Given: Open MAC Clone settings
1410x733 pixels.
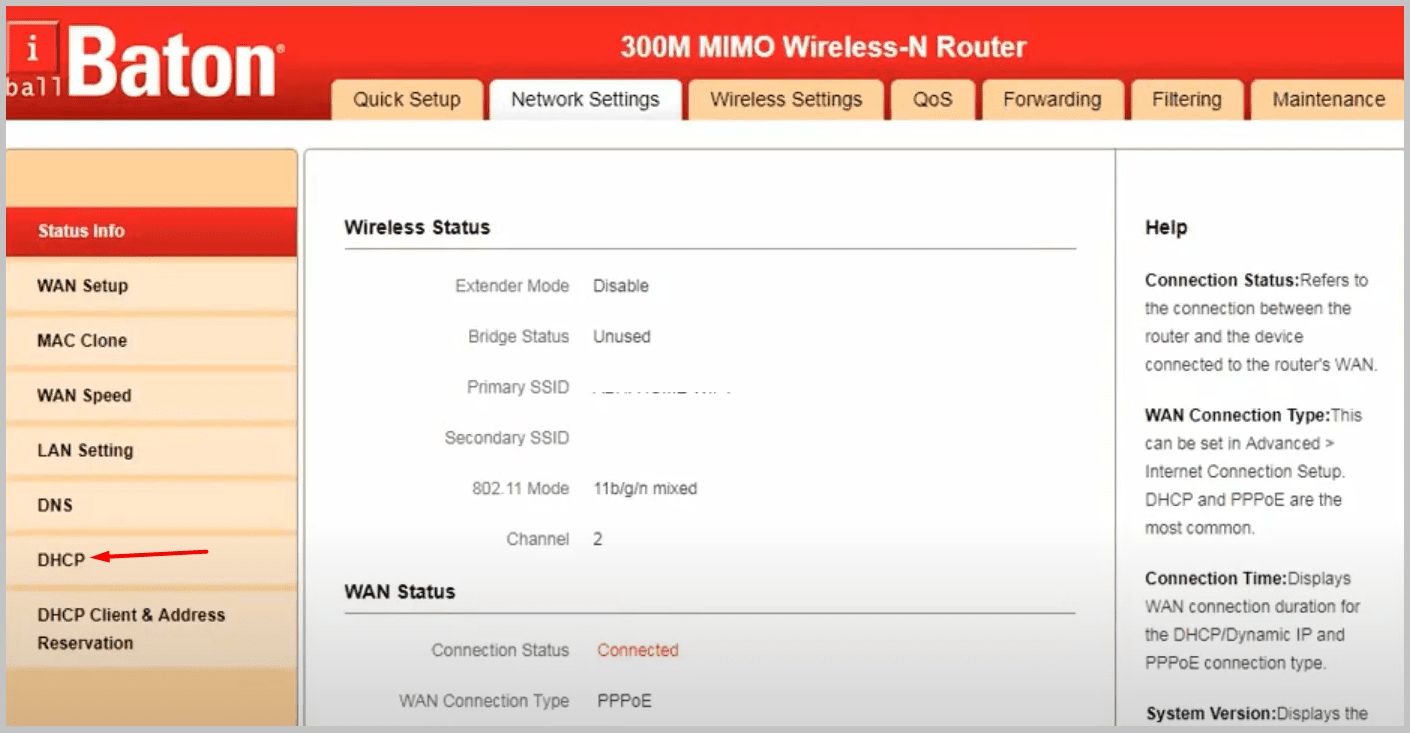Looking at the screenshot, I should click(x=83, y=341).
